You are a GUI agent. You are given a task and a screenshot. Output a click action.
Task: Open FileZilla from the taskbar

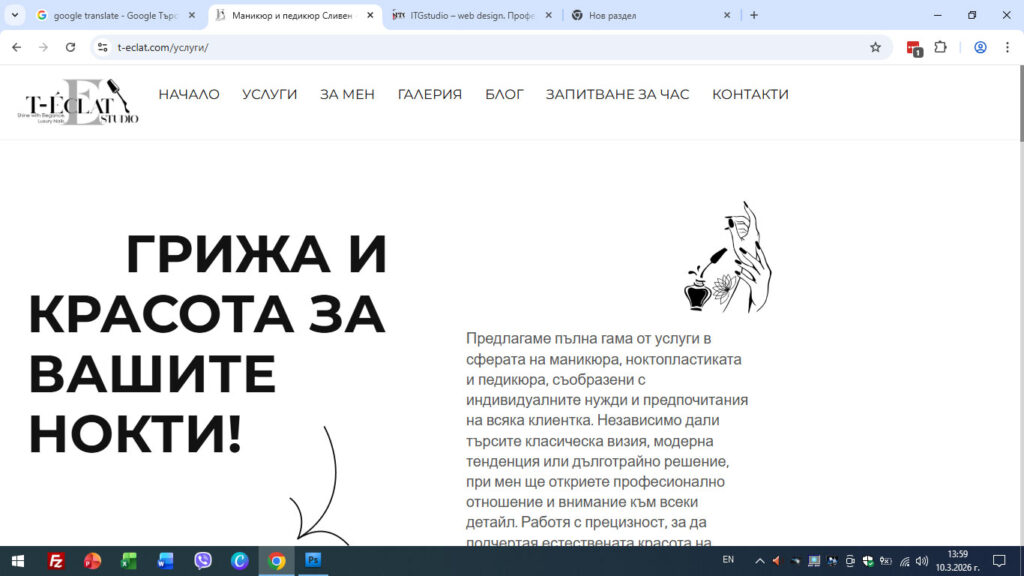coord(56,561)
